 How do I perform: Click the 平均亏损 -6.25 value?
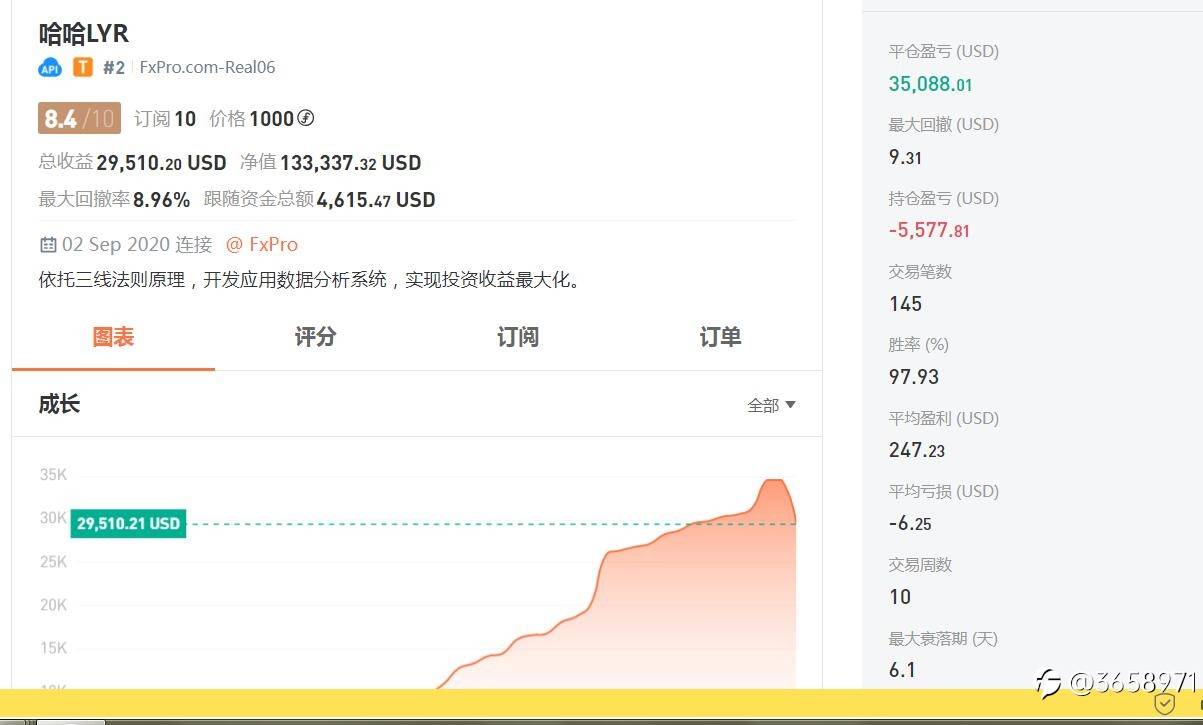(910, 523)
